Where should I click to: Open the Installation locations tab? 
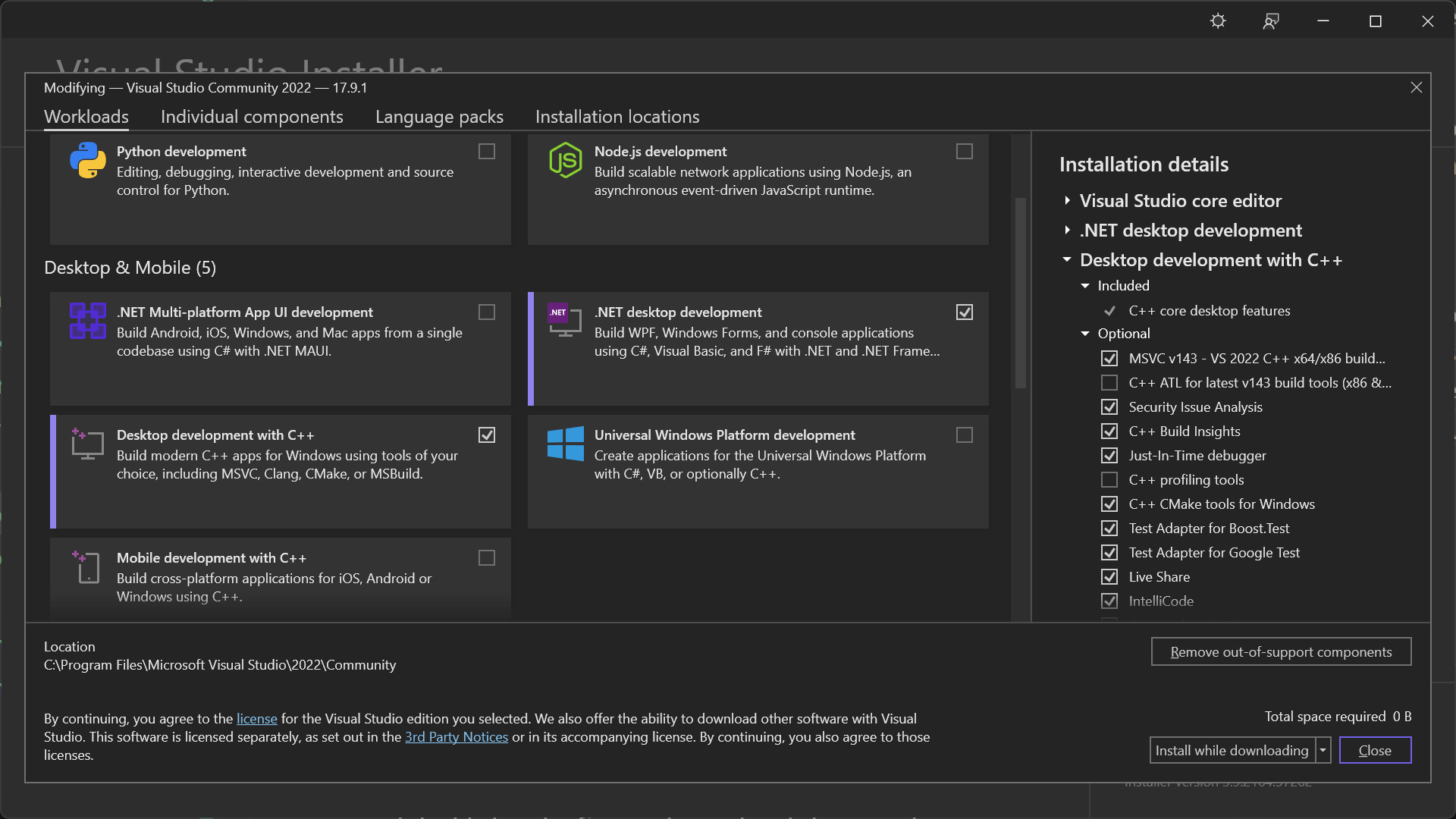617,117
